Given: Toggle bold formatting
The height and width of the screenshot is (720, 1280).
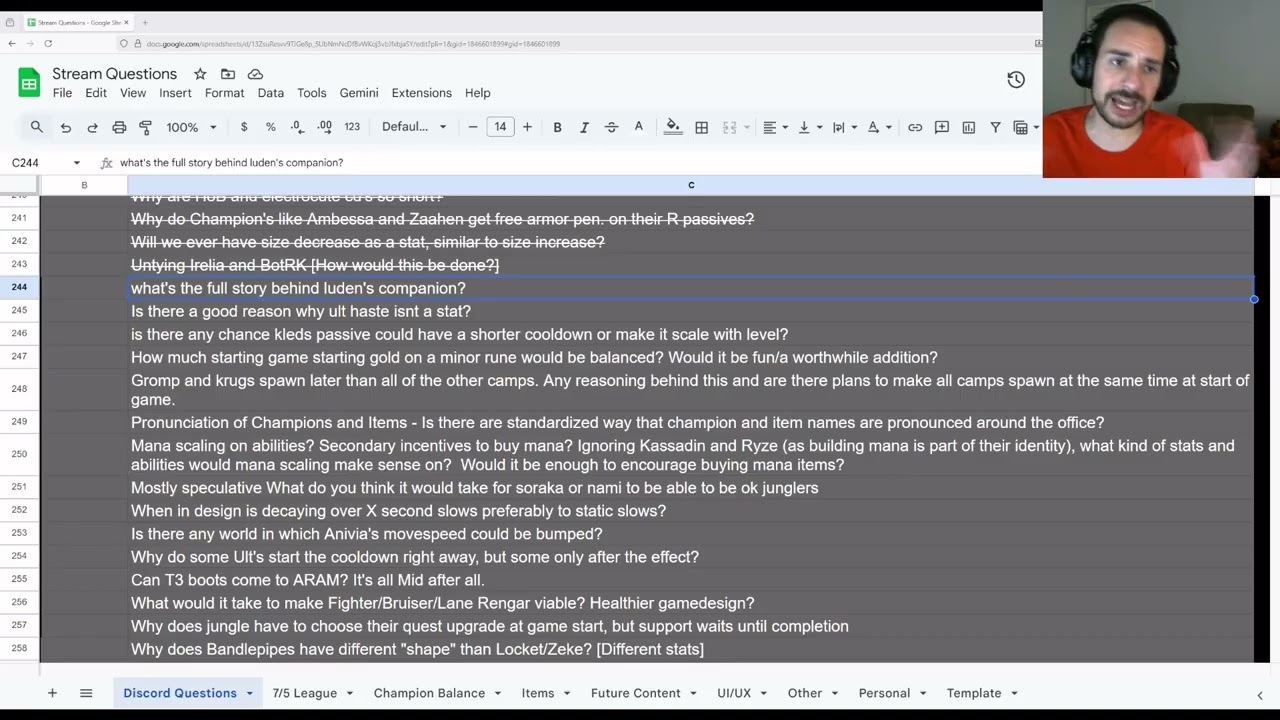Looking at the screenshot, I should click(557, 127).
